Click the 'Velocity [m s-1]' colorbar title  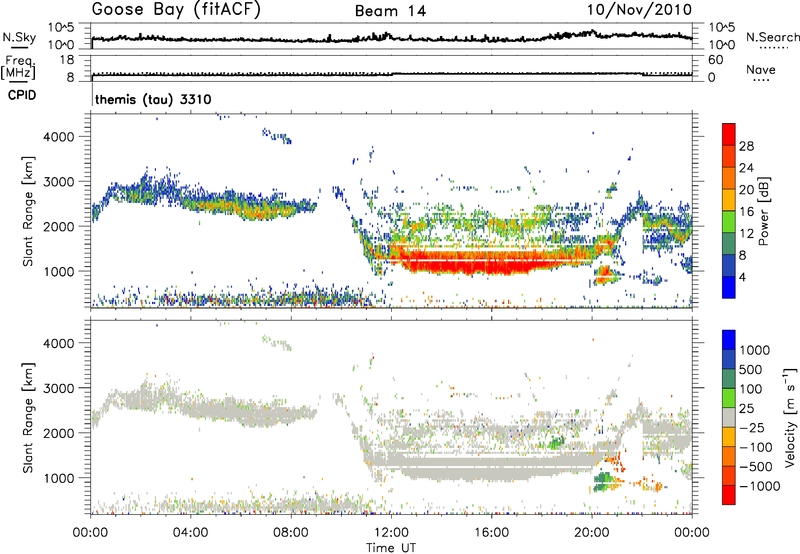coord(790,417)
